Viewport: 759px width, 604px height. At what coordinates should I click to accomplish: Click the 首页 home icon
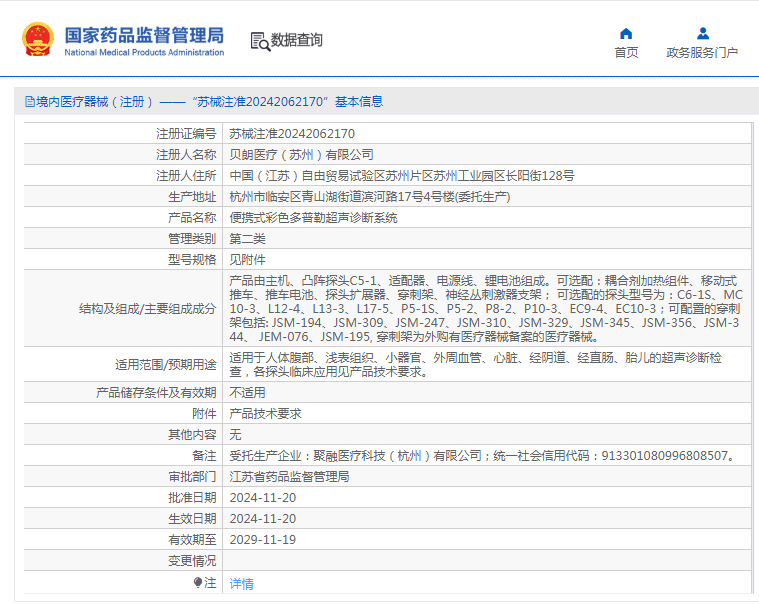point(626,33)
